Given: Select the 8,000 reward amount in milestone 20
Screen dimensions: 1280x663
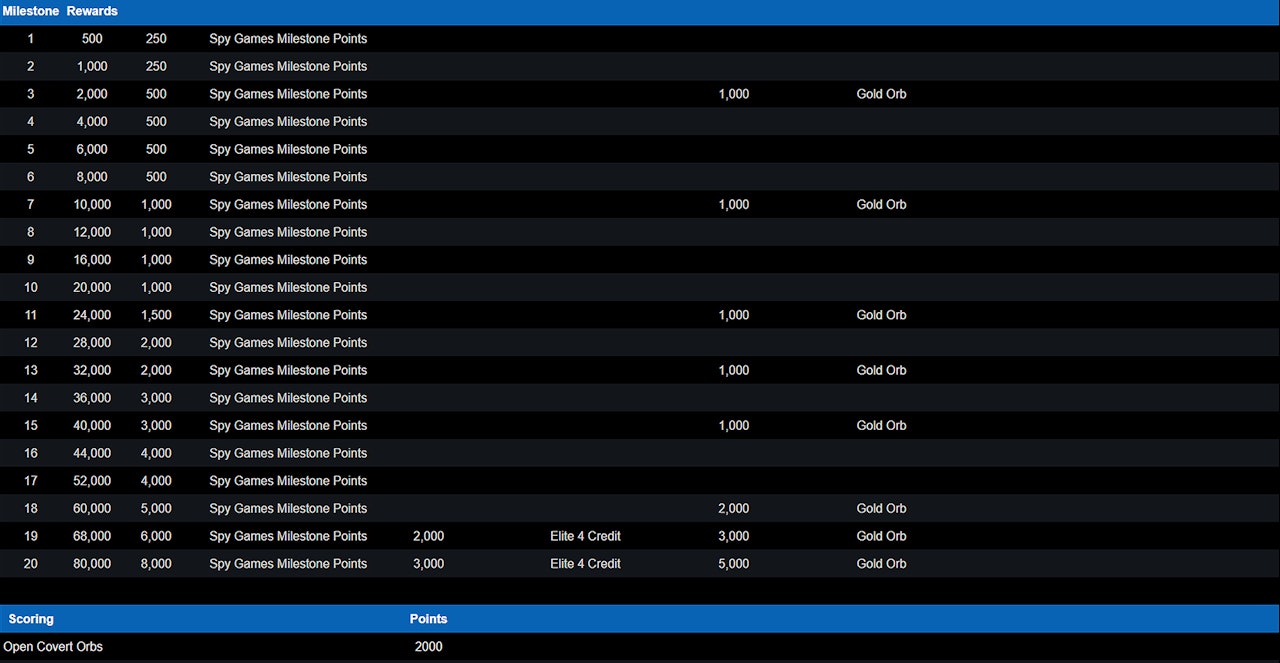Looking at the screenshot, I should [156, 564].
